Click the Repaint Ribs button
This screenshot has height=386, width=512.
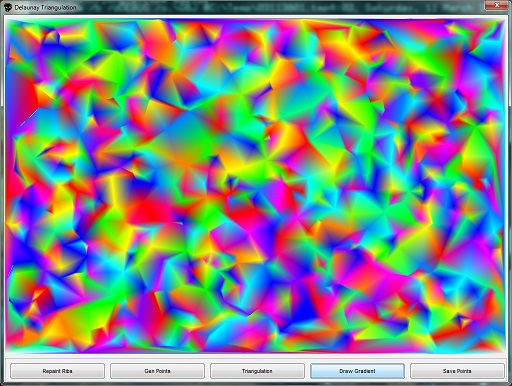(x=57, y=371)
